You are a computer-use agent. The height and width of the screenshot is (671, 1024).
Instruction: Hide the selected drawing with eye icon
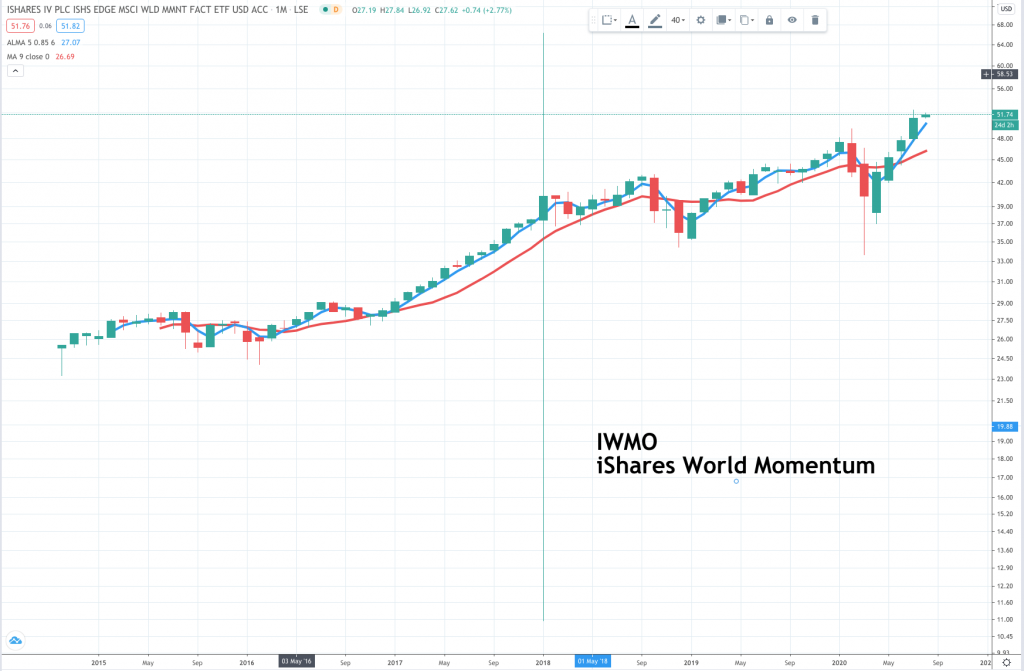pyautogui.click(x=792, y=20)
